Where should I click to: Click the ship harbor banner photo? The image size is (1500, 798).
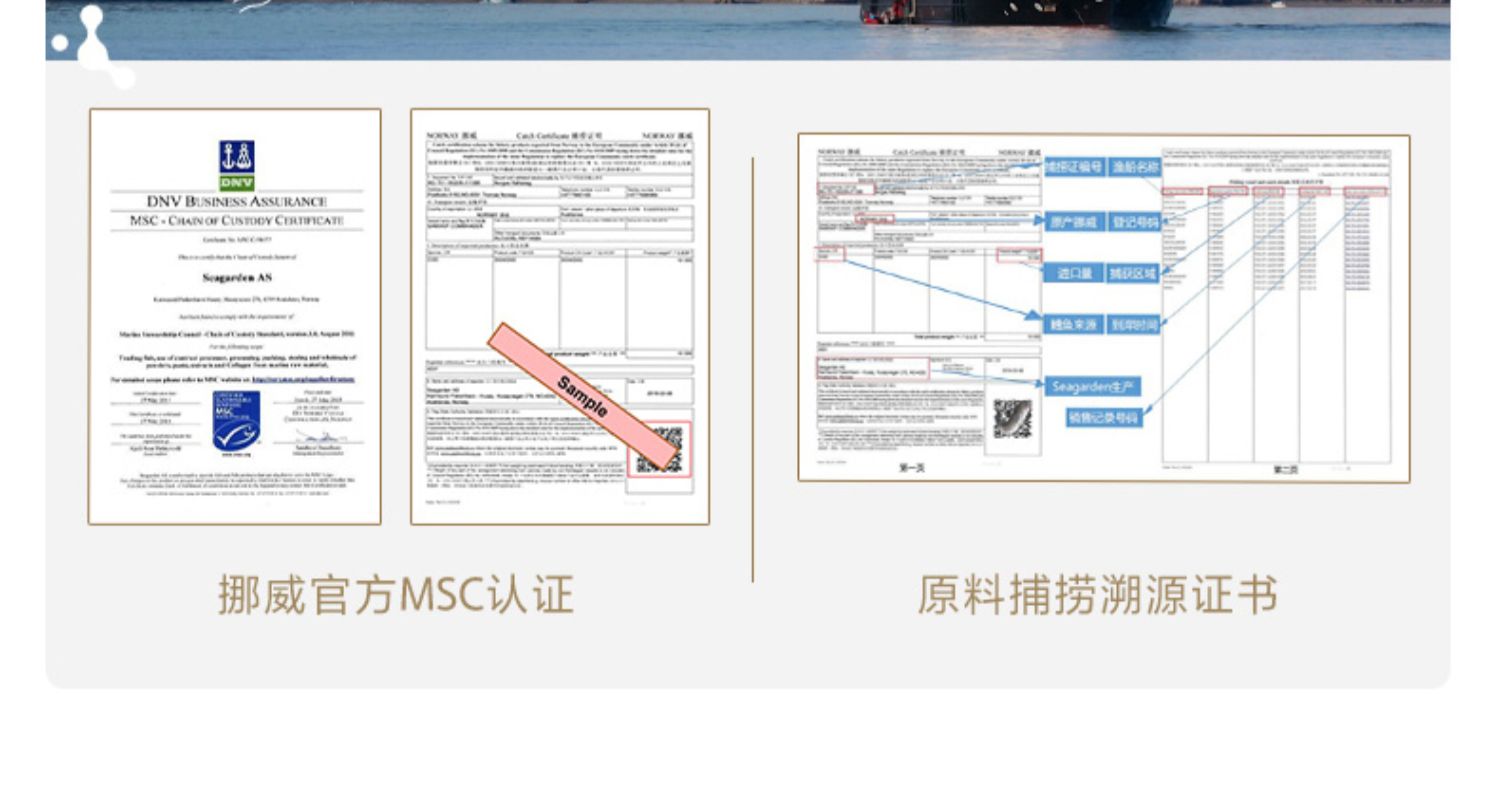coord(748,30)
